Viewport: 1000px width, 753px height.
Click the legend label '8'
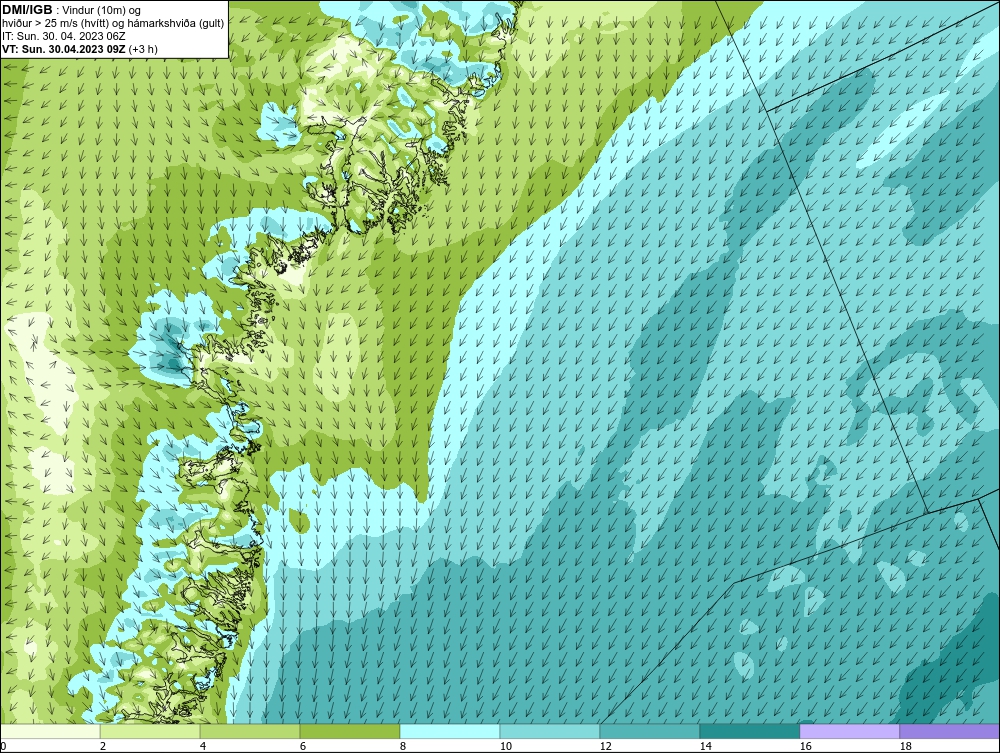coord(402,746)
